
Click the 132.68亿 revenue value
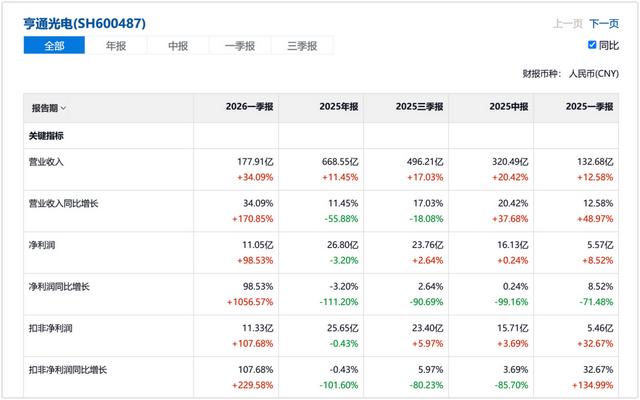(x=595, y=162)
